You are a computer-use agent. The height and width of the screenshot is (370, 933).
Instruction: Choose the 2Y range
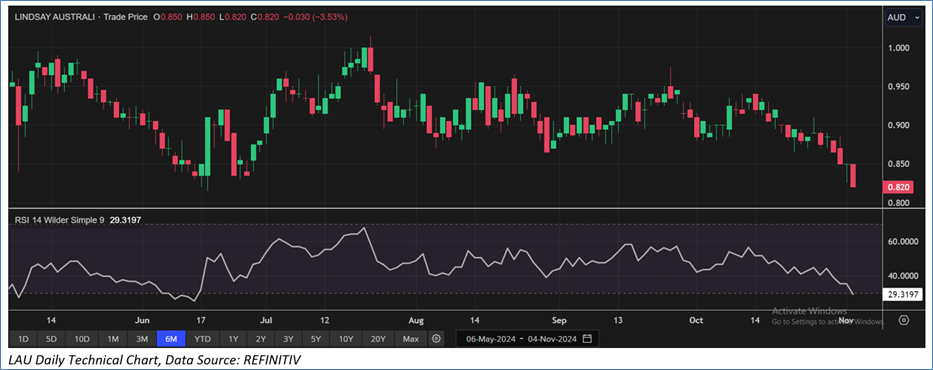point(261,339)
